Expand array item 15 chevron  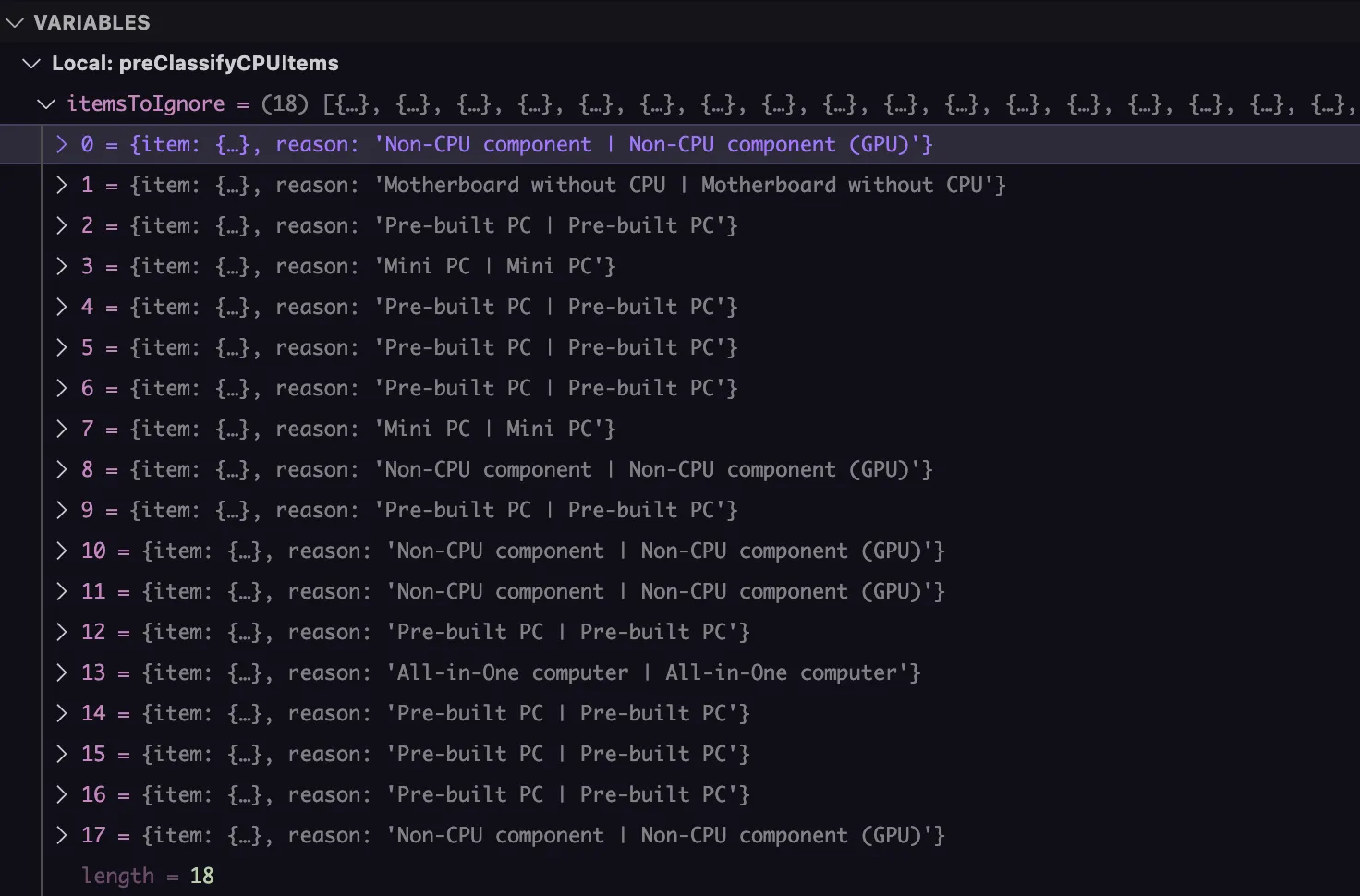tap(61, 755)
